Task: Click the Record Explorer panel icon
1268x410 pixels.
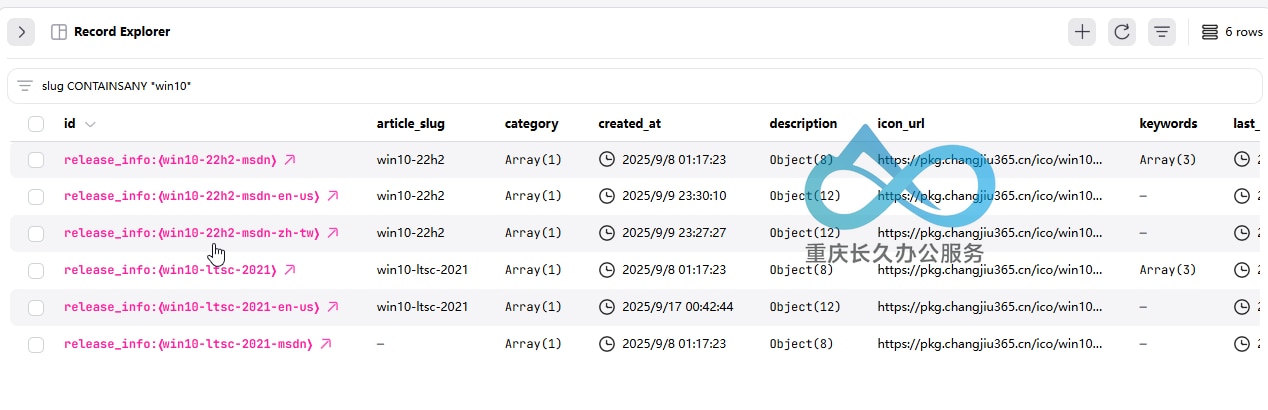Action: pos(59,32)
